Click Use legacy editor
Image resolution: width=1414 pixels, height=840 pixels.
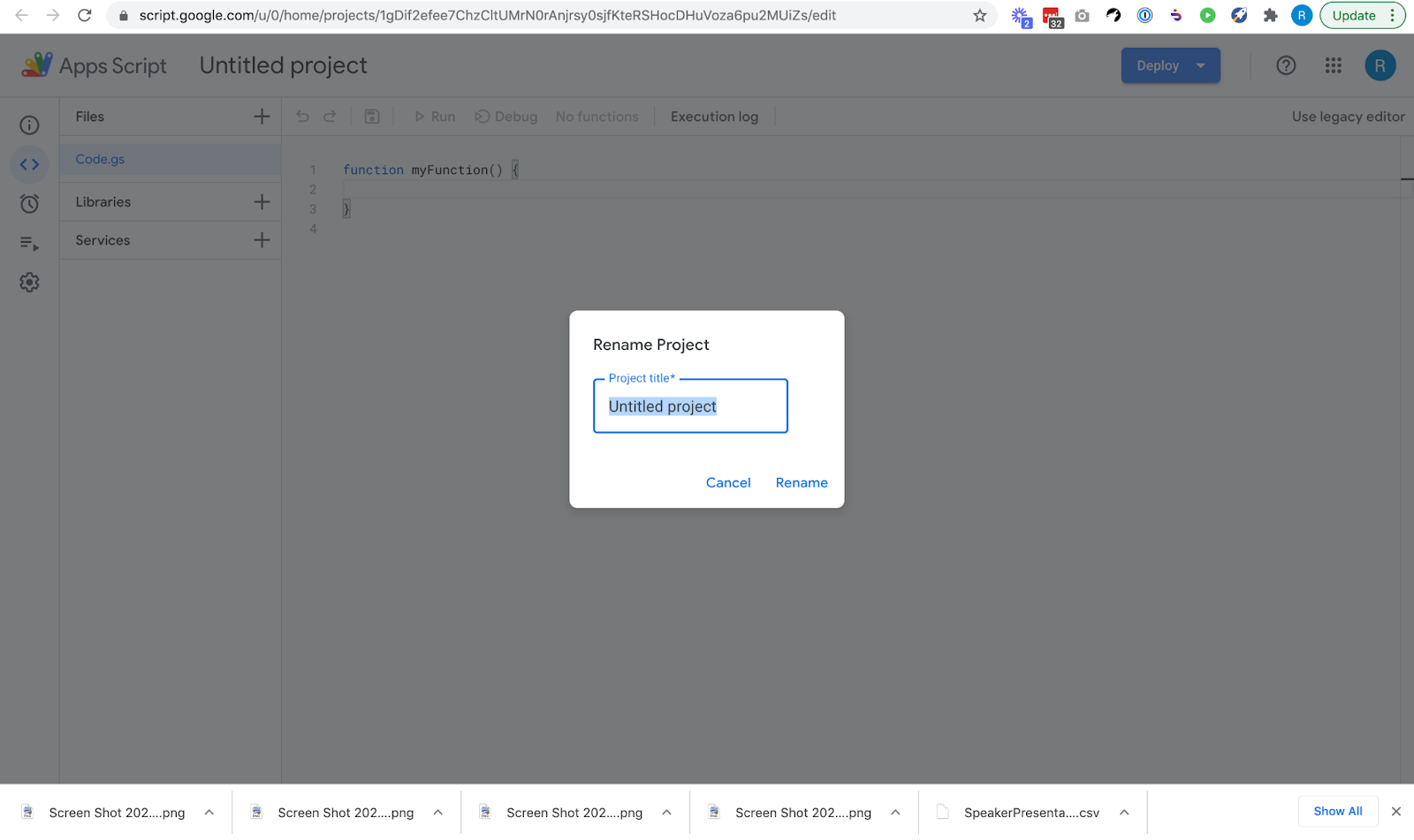(x=1348, y=117)
